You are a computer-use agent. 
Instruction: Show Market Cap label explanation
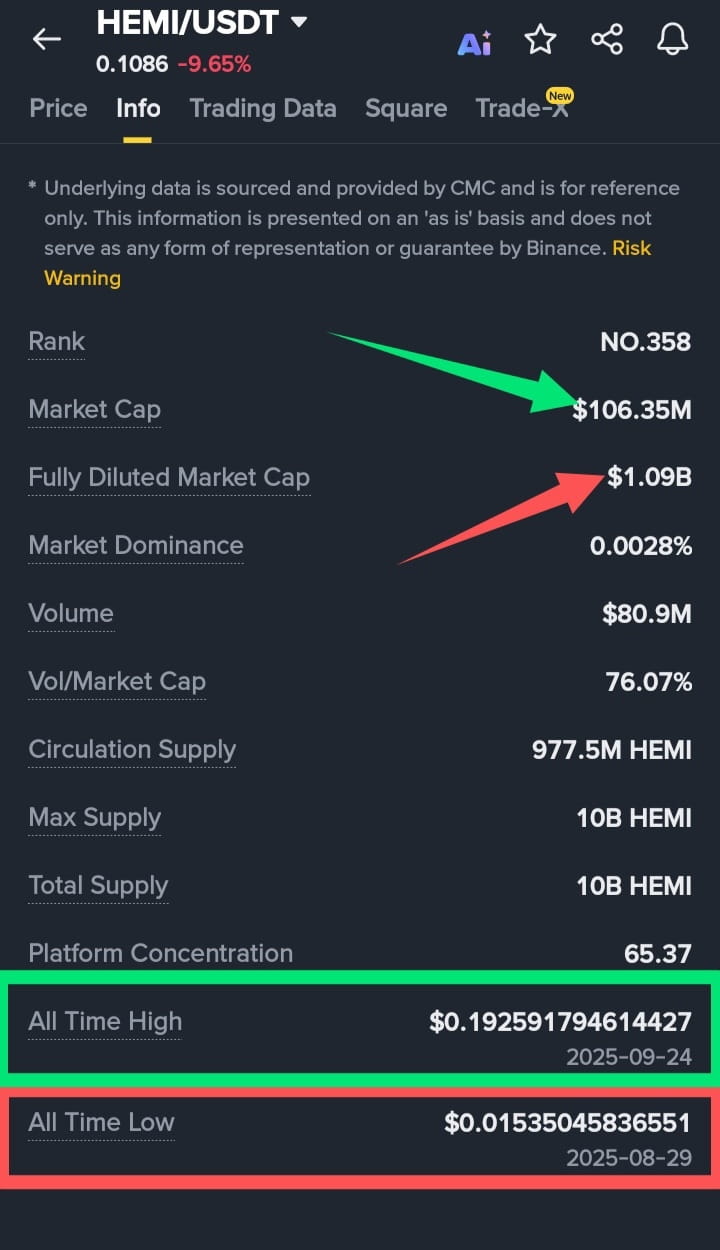(x=95, y=410)
